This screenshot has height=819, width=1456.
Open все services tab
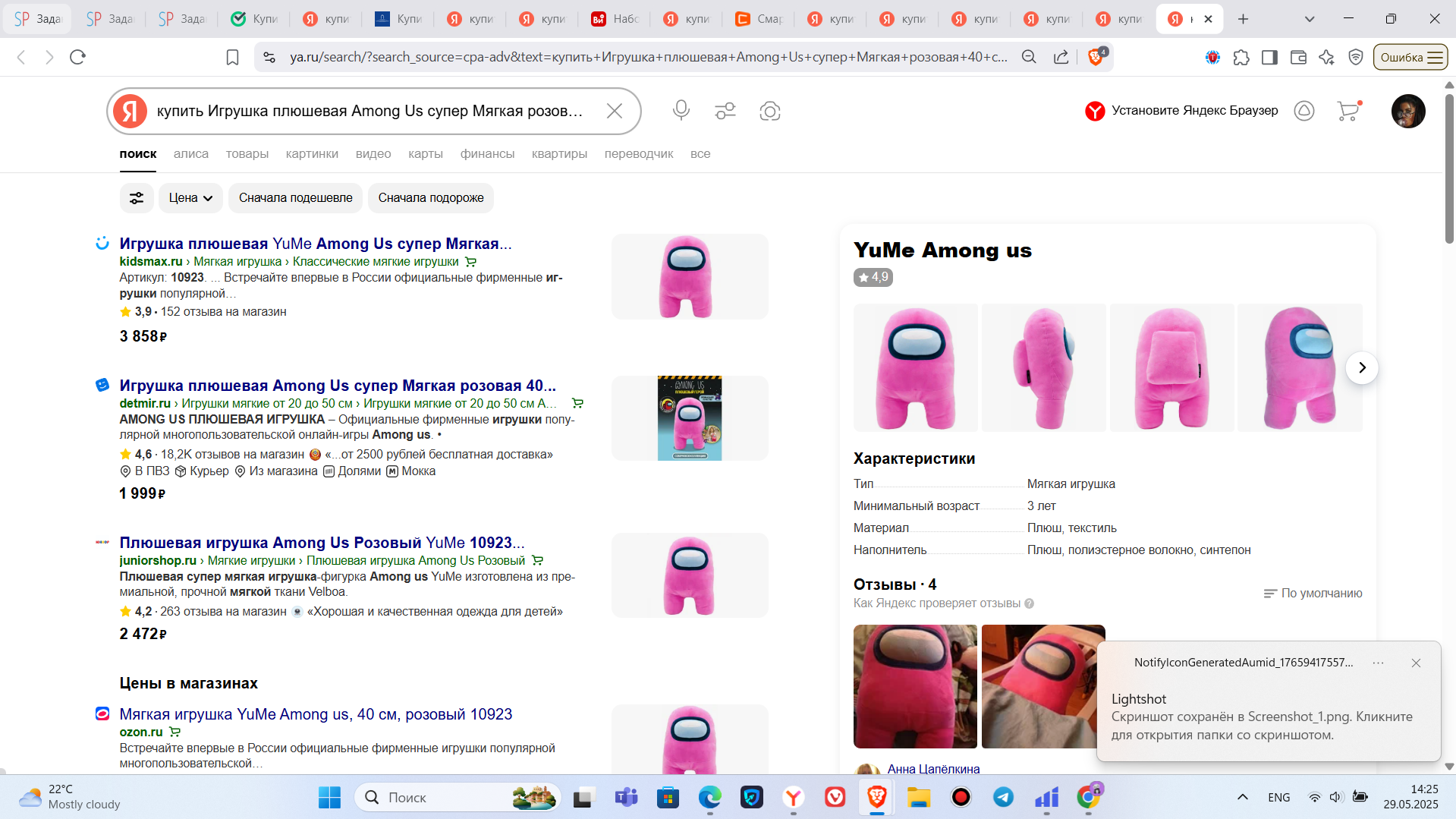(x=700, y=153)
